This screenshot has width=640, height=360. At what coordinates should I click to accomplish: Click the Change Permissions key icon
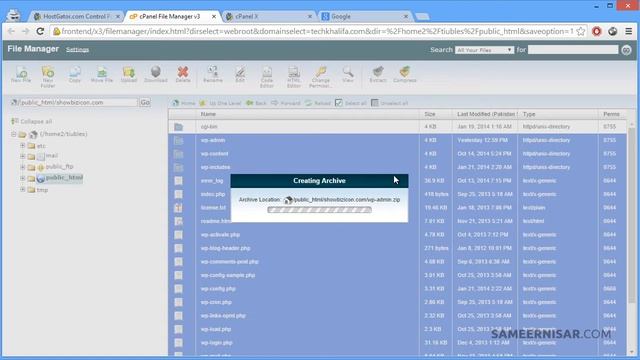320,77
